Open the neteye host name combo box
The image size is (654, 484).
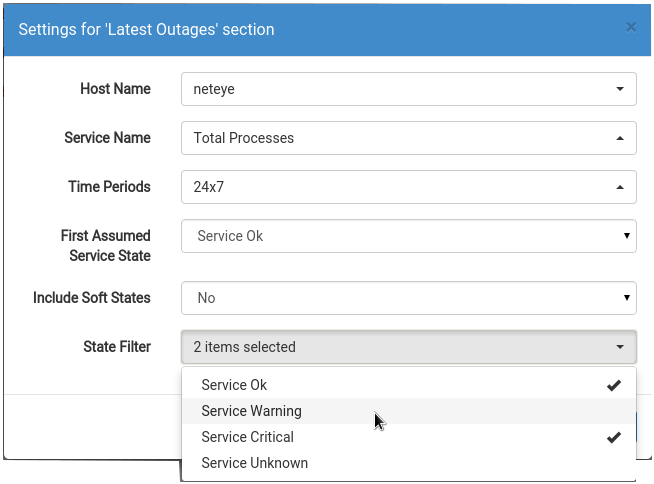[x=409, y=89]
